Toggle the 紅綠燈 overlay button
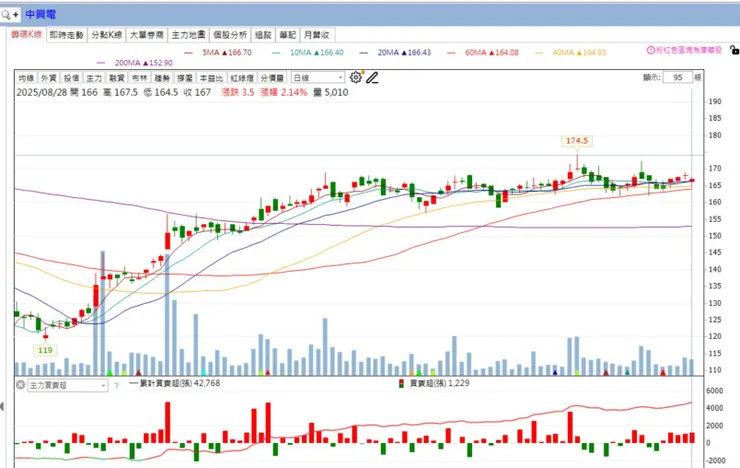 point(242,78)
